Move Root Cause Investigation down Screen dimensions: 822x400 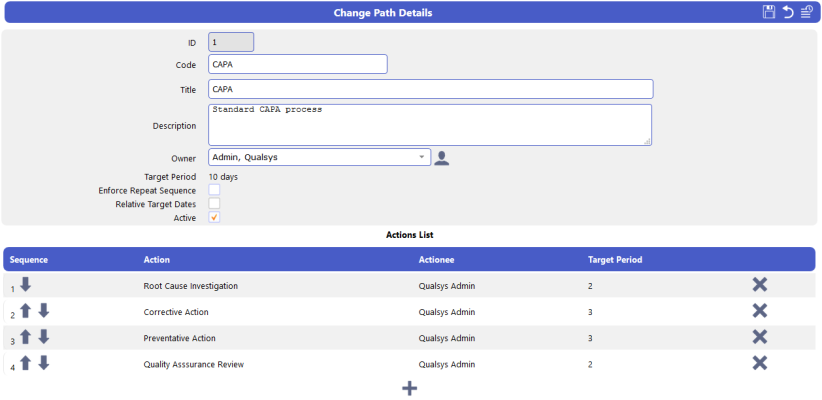[x=25, y=285]
